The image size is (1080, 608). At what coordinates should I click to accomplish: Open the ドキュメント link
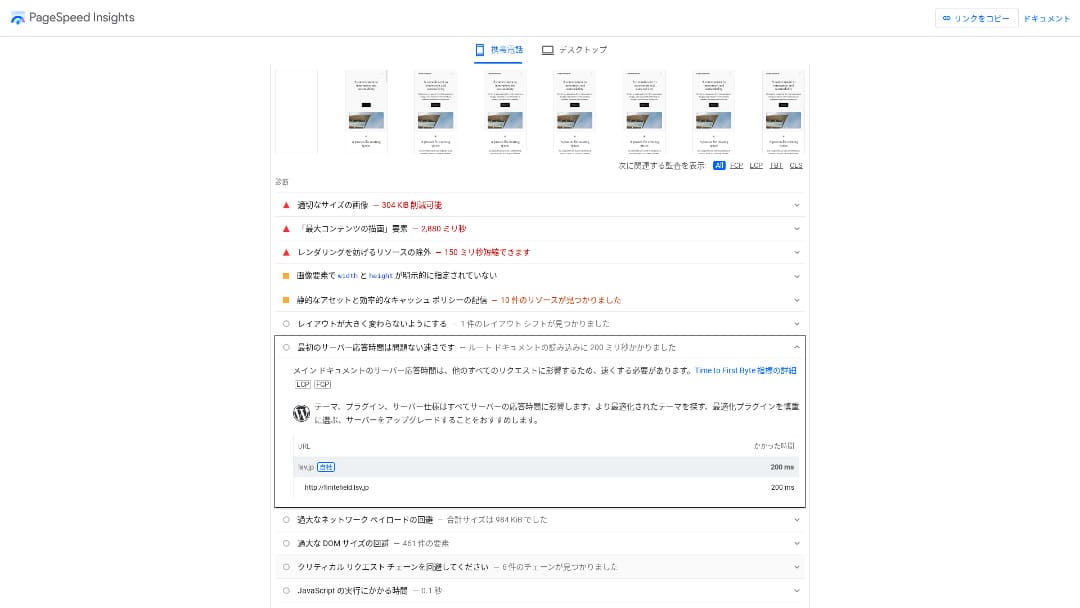1046,18
